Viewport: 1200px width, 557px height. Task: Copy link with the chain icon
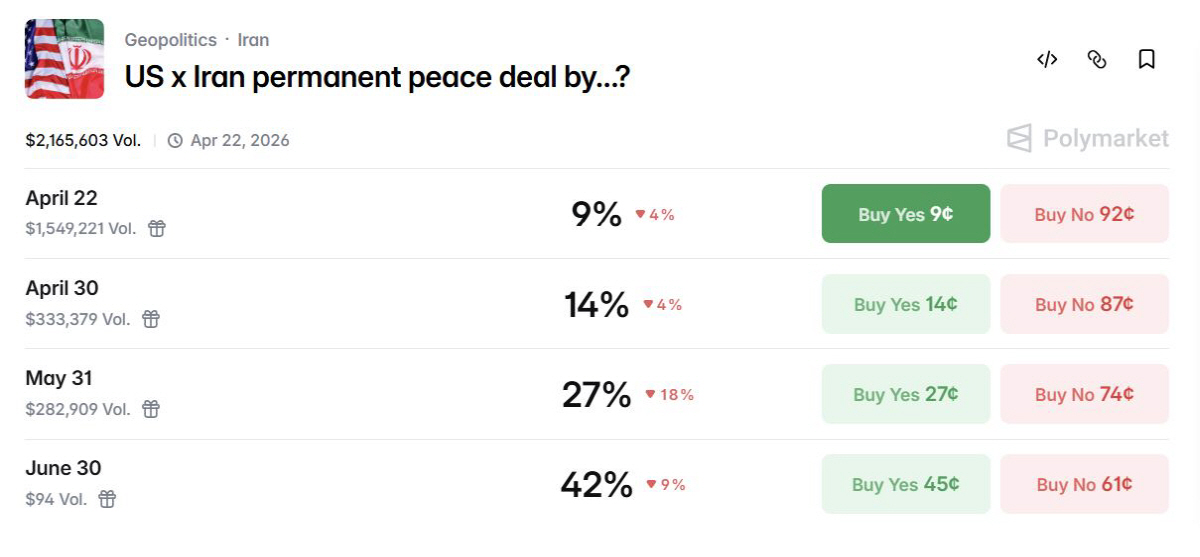1097,60
